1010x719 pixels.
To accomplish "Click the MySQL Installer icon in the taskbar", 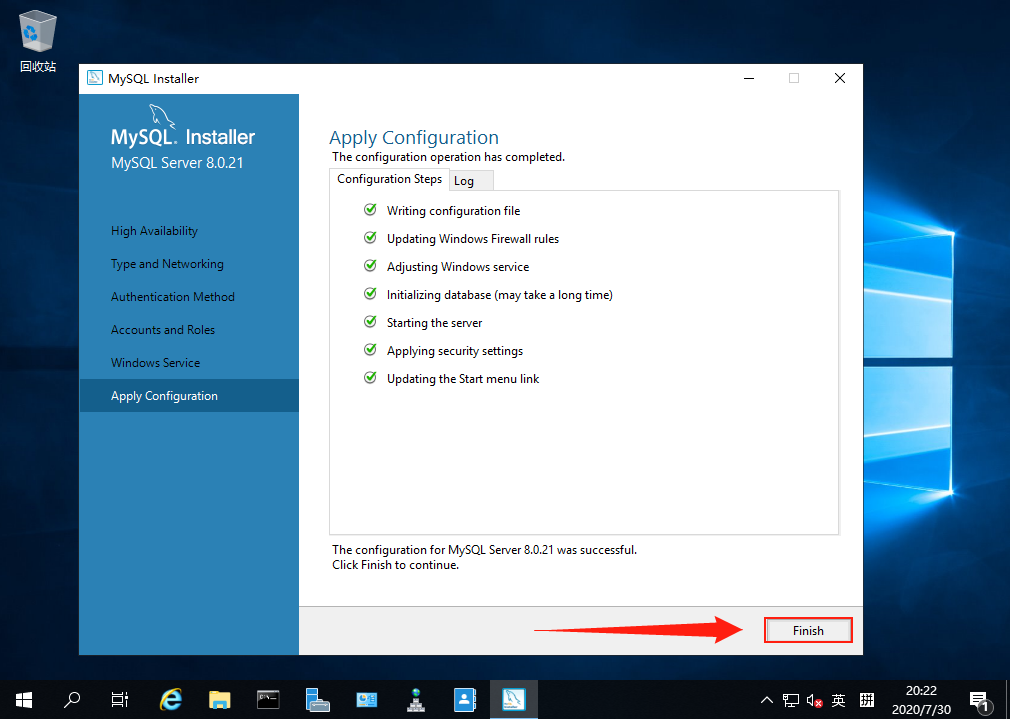I will [513, 699].
